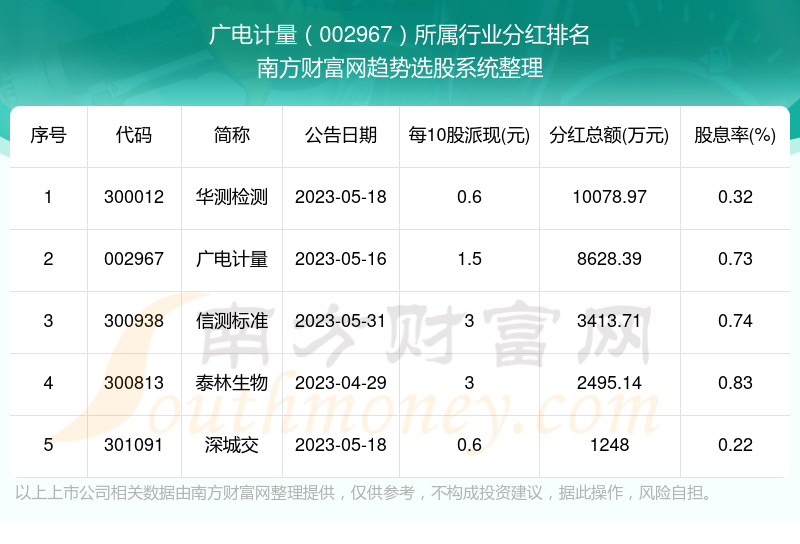800x544 pixels.
Task: Click total dividend 3413.71
Action: coord(609,321)
